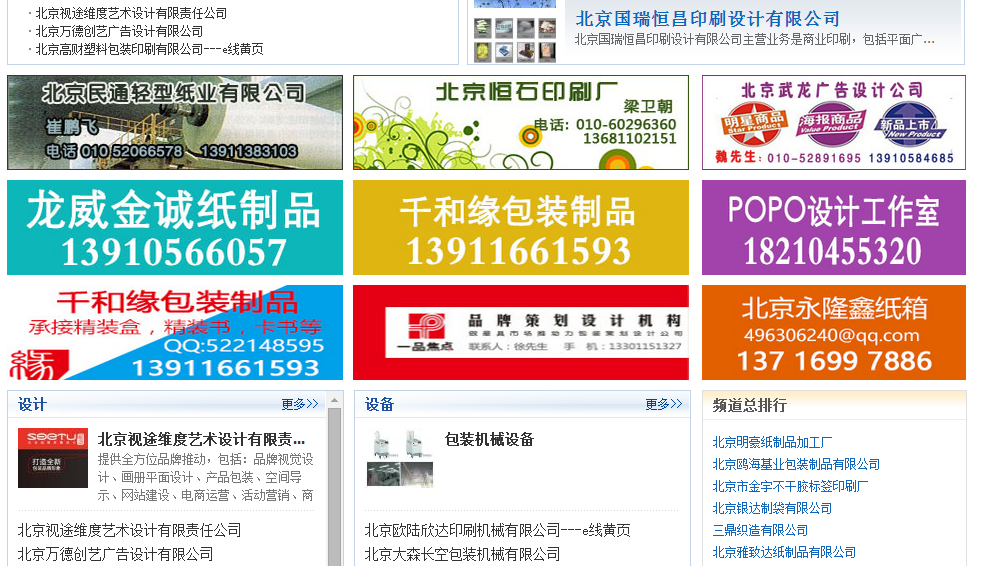Click the 三鼎织造有限公司 link

[760, 530]
